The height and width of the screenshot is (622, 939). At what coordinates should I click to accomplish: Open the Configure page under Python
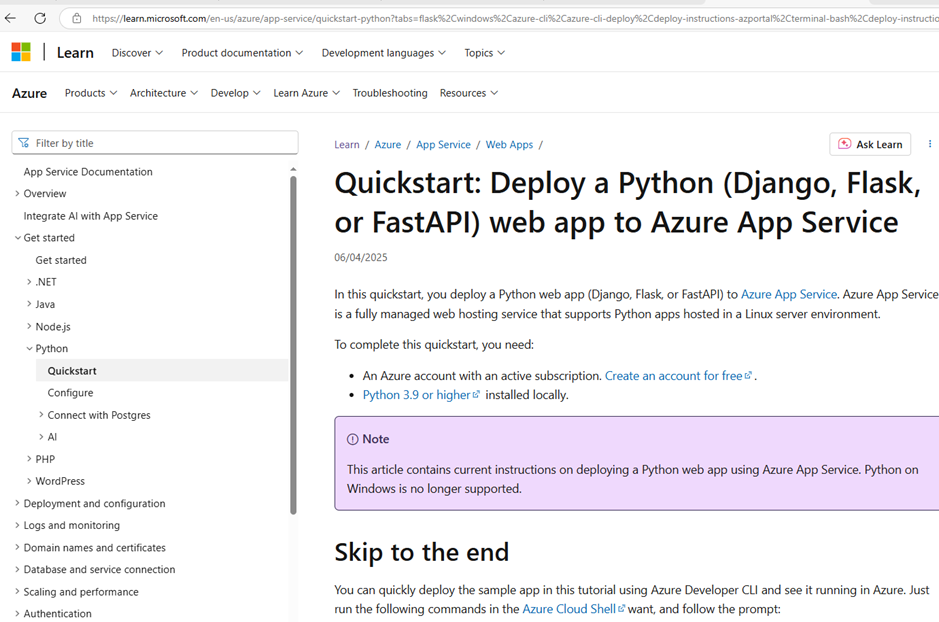[x=70, y=393]
